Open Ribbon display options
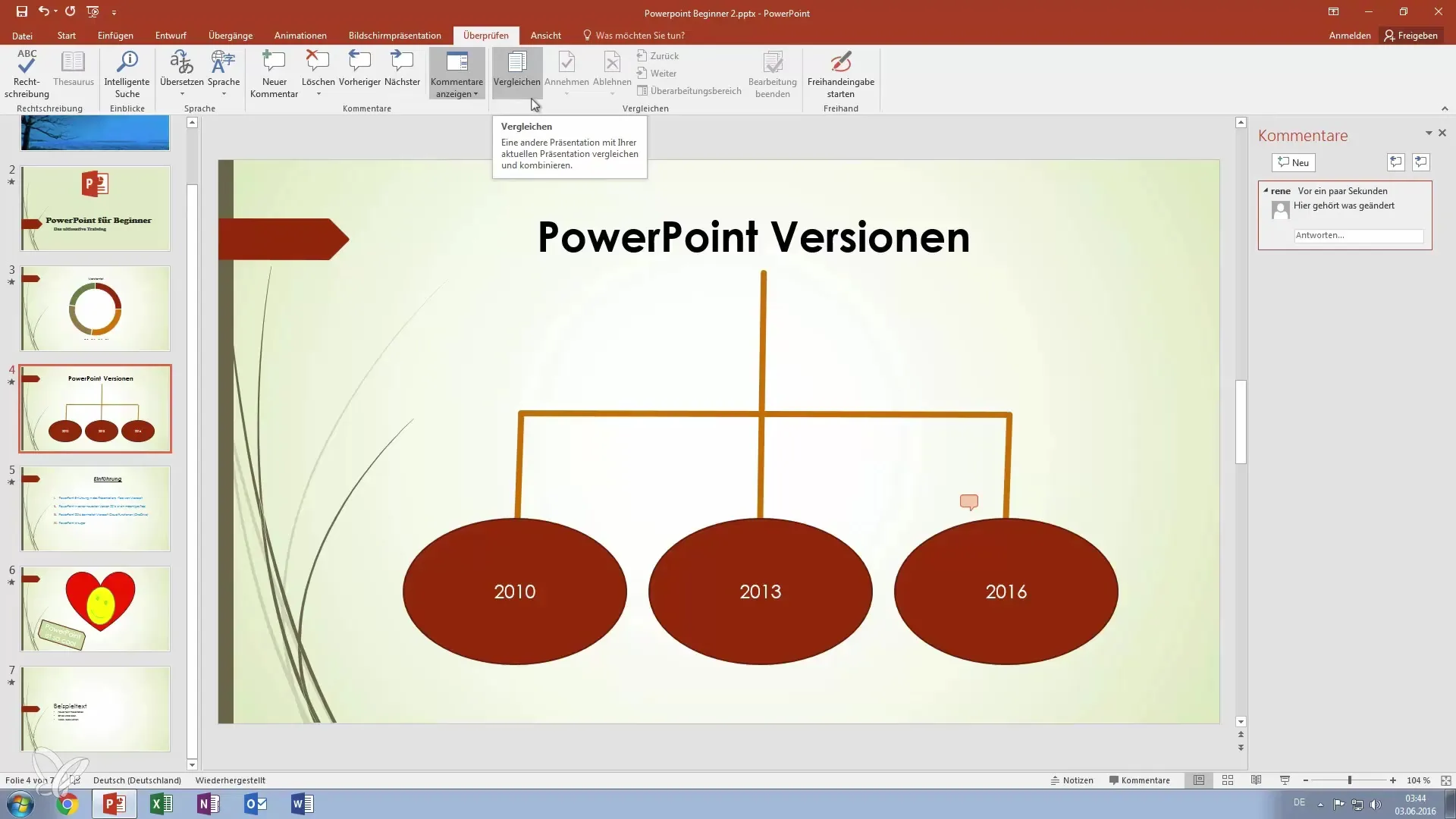 tap(1333, 11)
